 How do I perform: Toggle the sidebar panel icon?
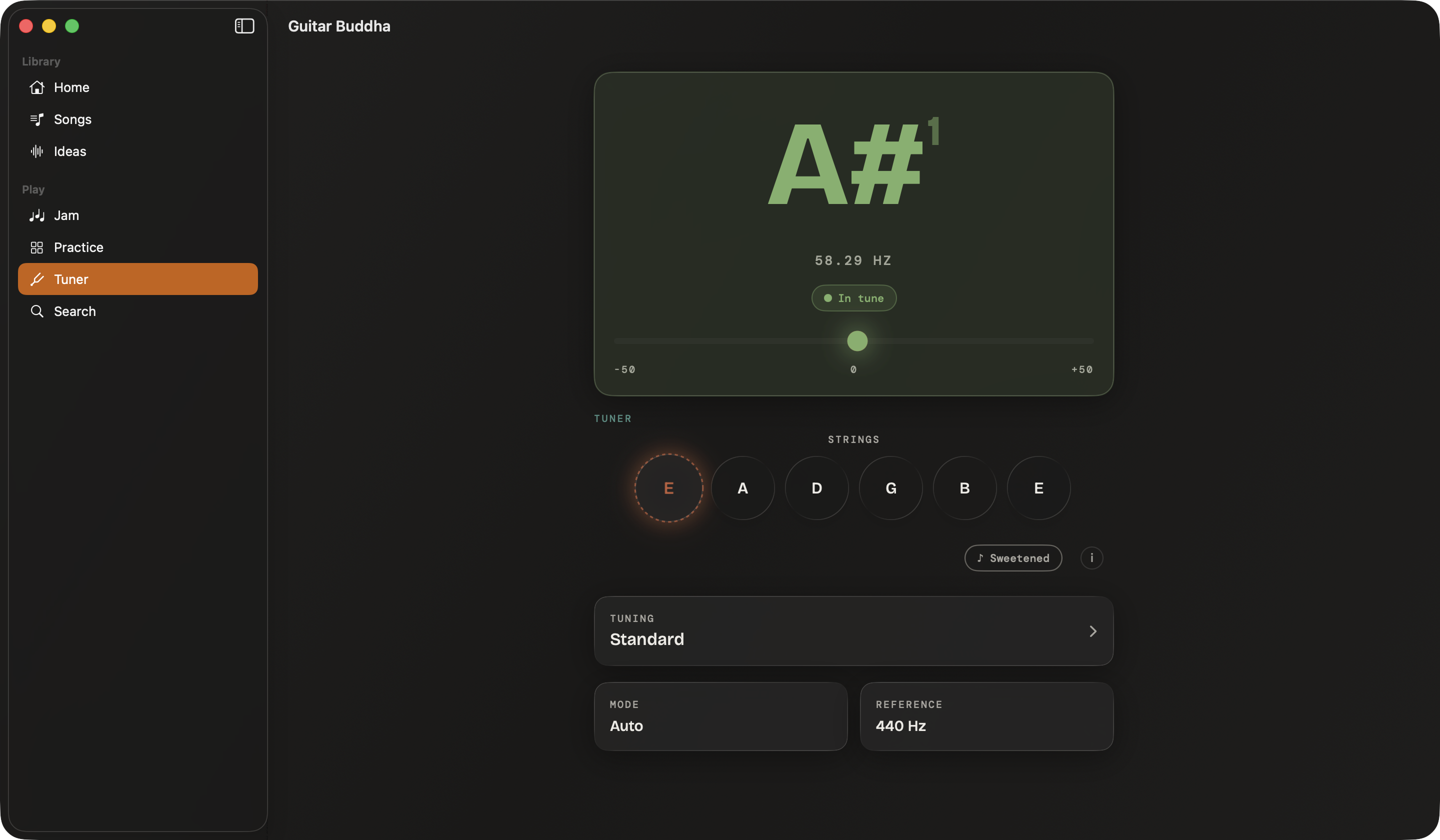pyautogui.click(x=244, y=26)
